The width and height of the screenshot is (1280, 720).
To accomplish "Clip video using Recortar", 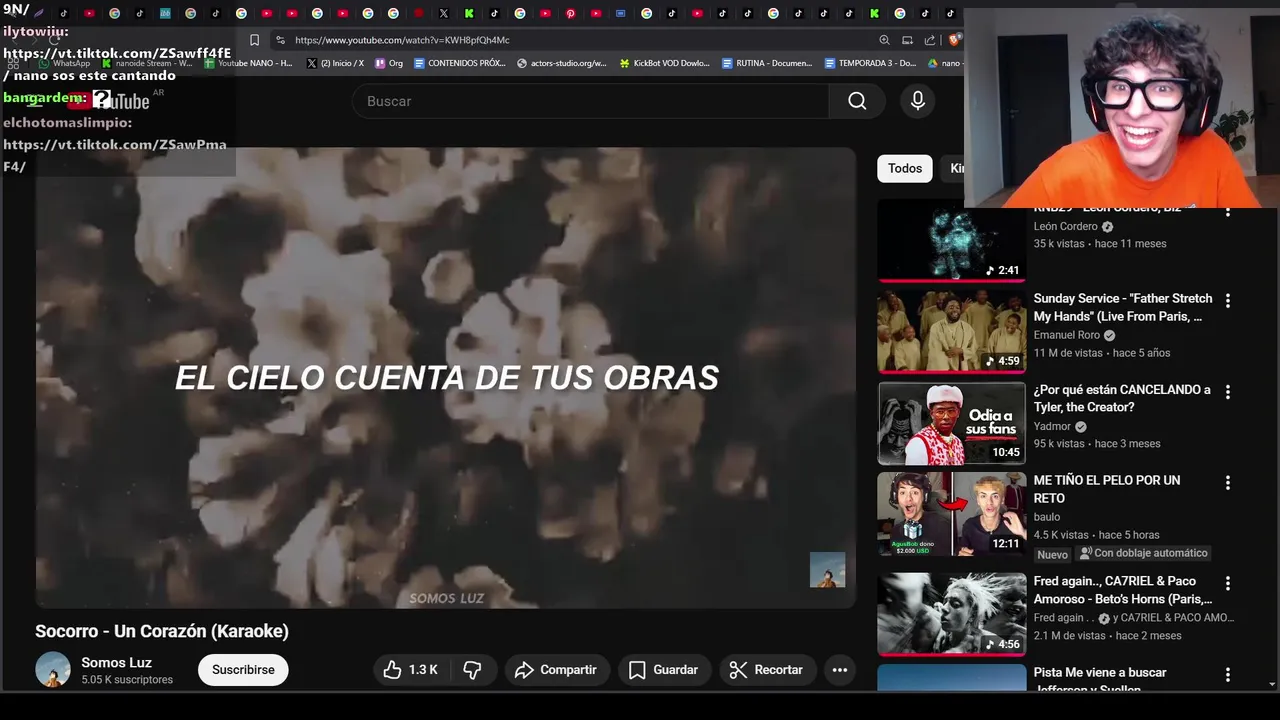I will (x=766, y=670).
